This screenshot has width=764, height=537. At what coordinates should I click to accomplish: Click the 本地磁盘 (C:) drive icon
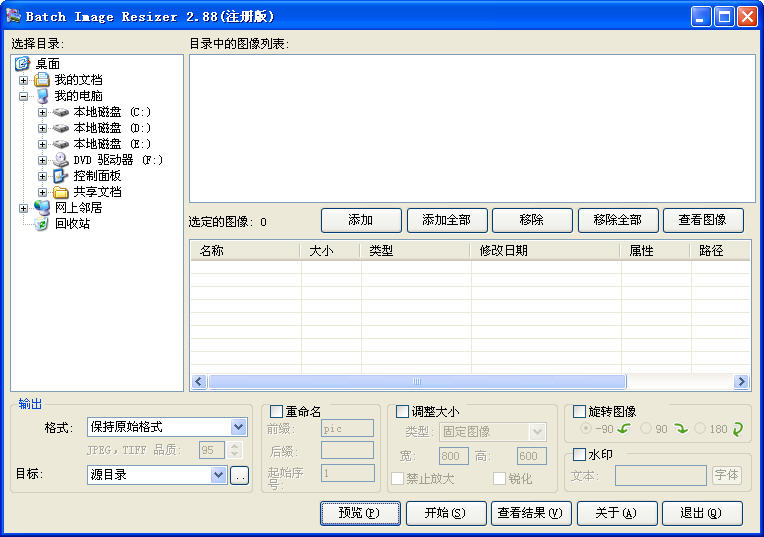click(x=61, y=112)
